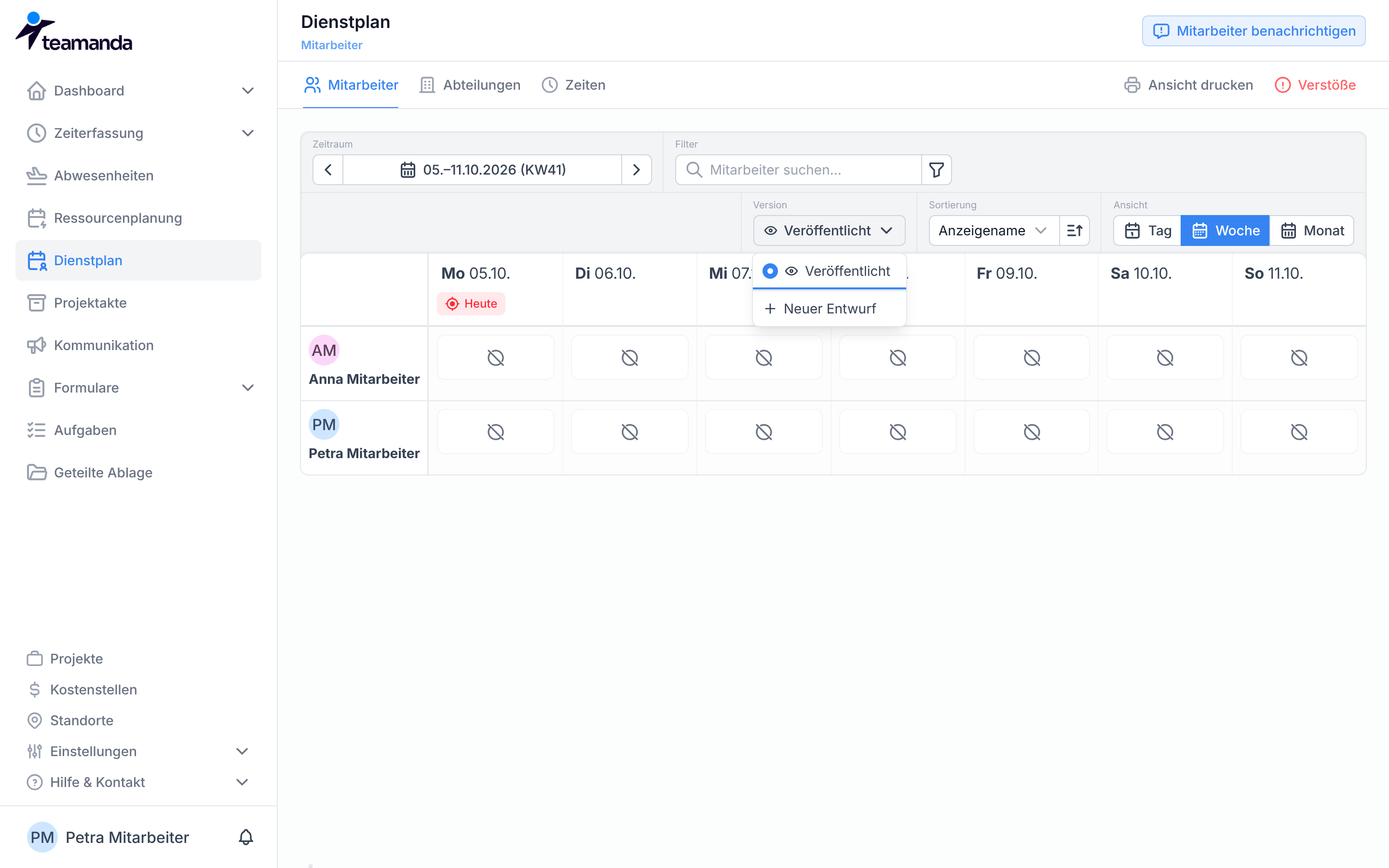This screenshot has height=868, width=1389.
Task: Open Geteilte Ablage in the sidebar
Action: [138, 473]
